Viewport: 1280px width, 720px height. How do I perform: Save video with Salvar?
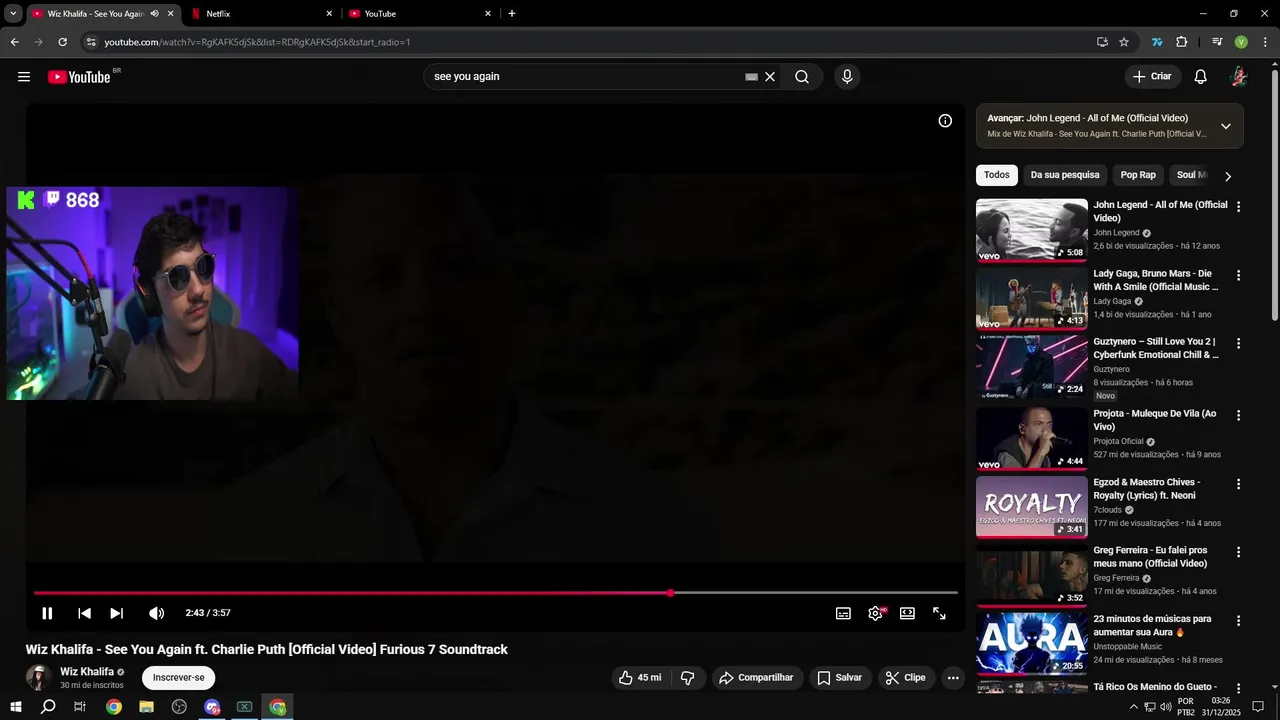tap(839, 678)
